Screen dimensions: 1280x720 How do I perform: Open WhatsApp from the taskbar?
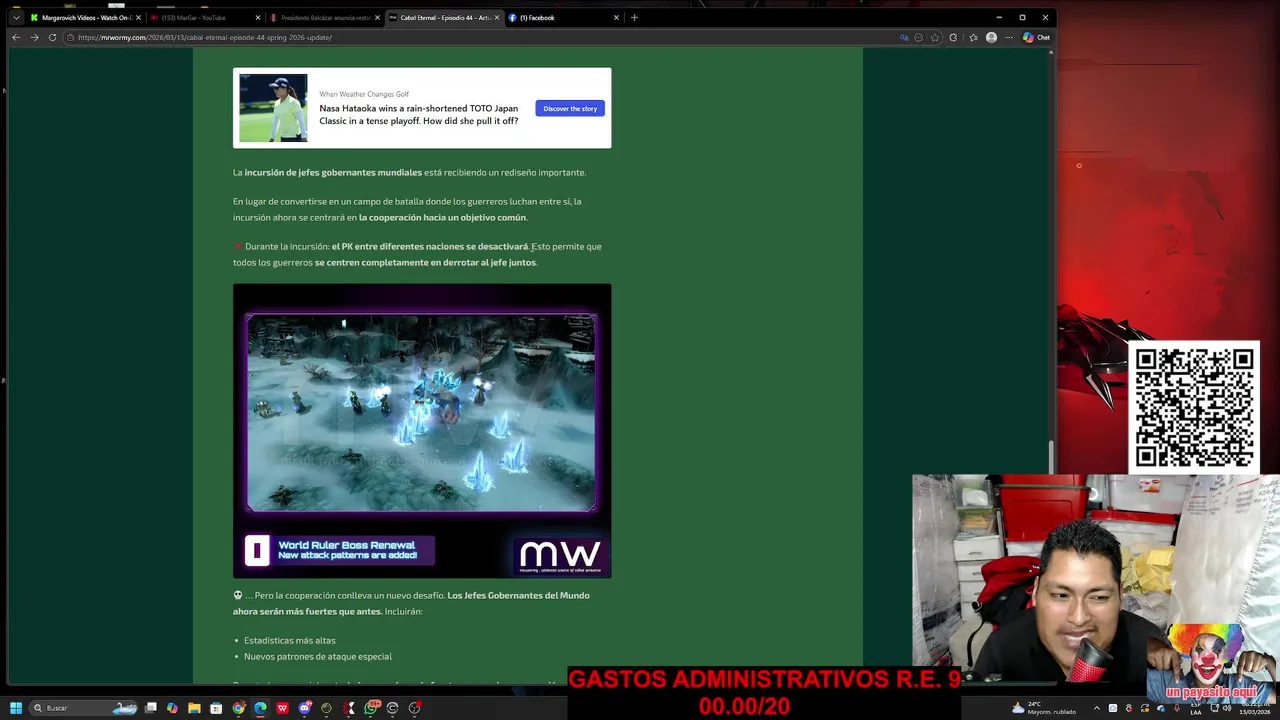tap(371, 708)
